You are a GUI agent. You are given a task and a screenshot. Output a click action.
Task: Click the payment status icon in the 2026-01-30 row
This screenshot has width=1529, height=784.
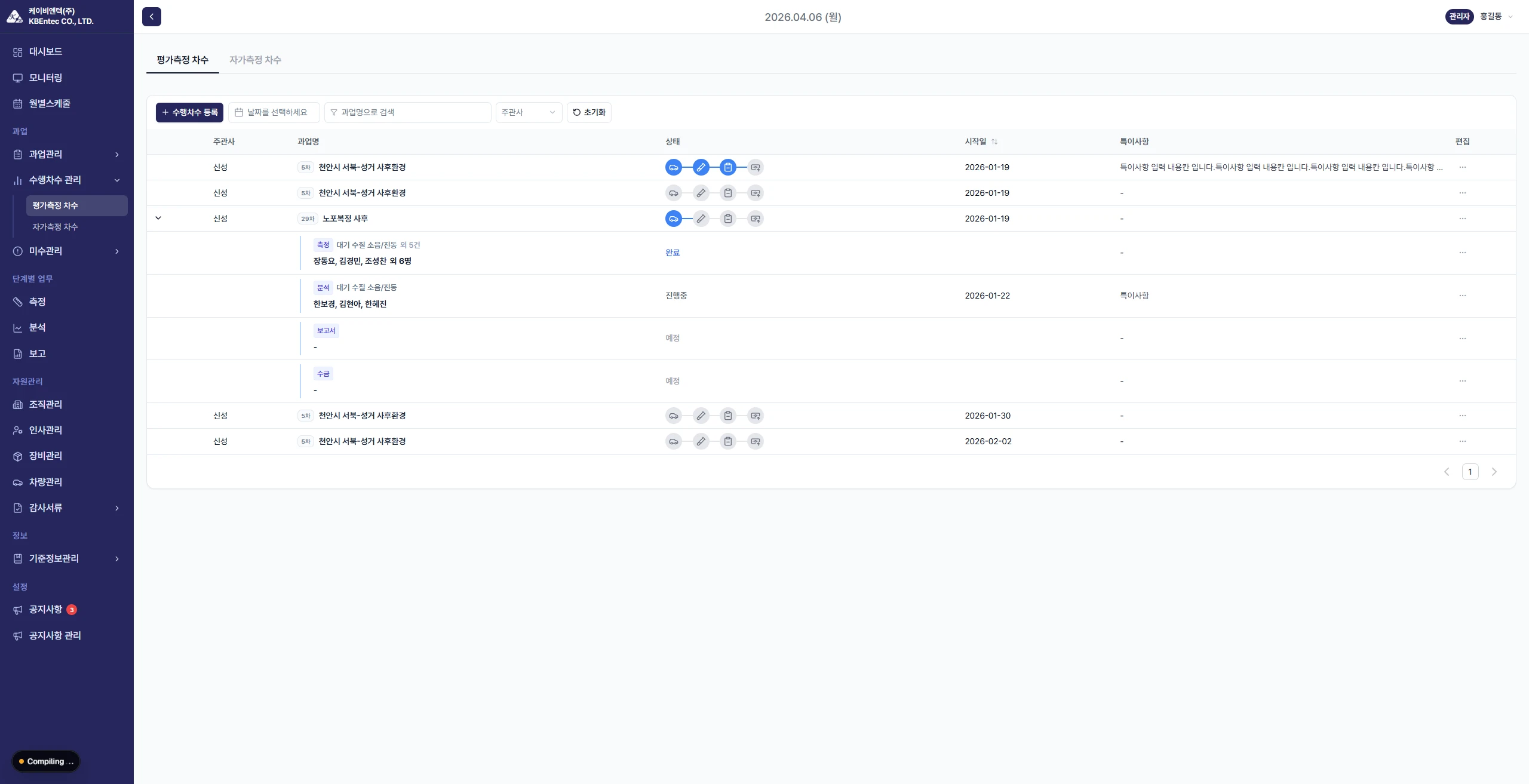click(756, 416)
